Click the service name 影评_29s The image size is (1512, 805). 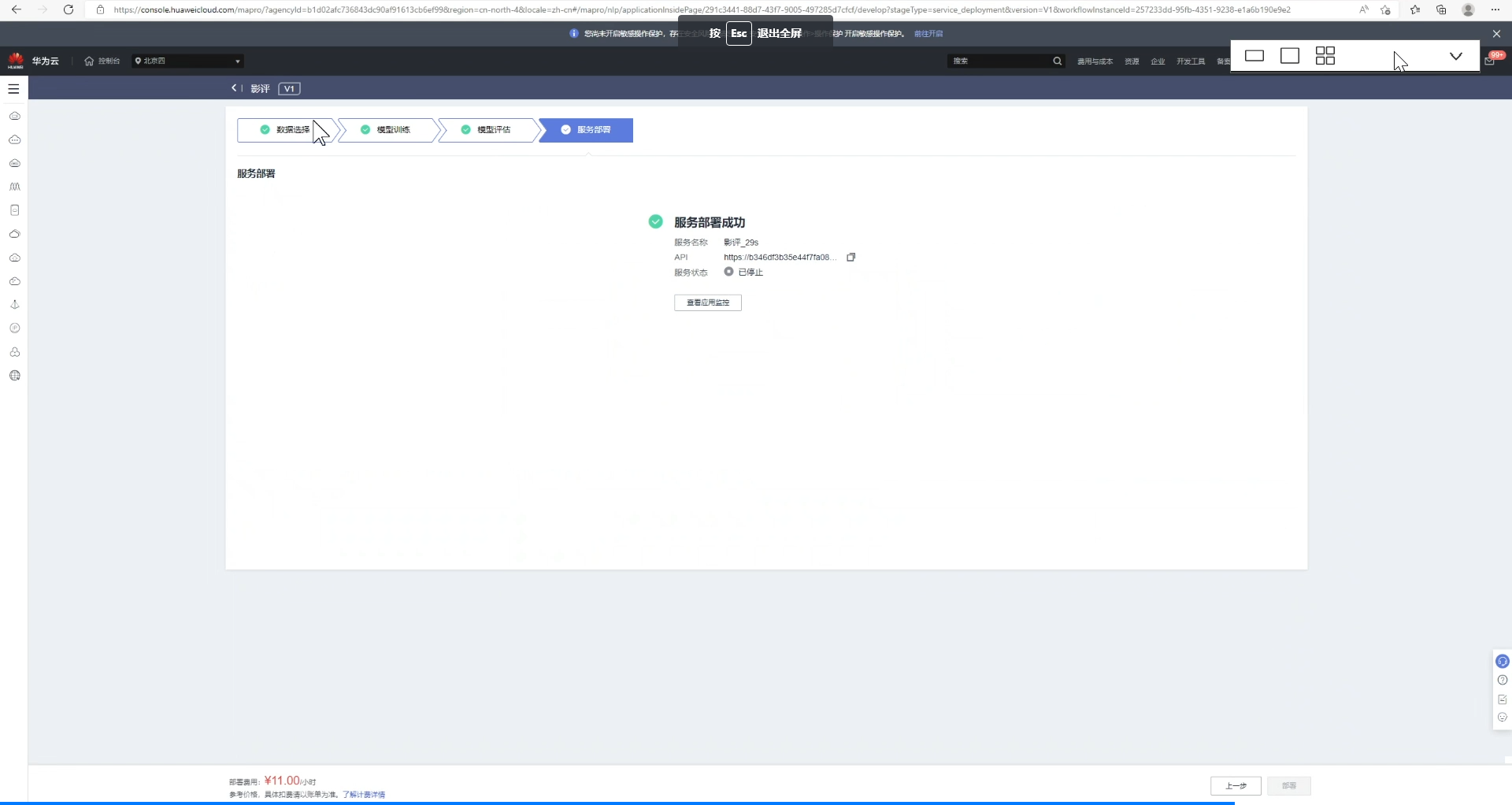(x=741, y=243)
